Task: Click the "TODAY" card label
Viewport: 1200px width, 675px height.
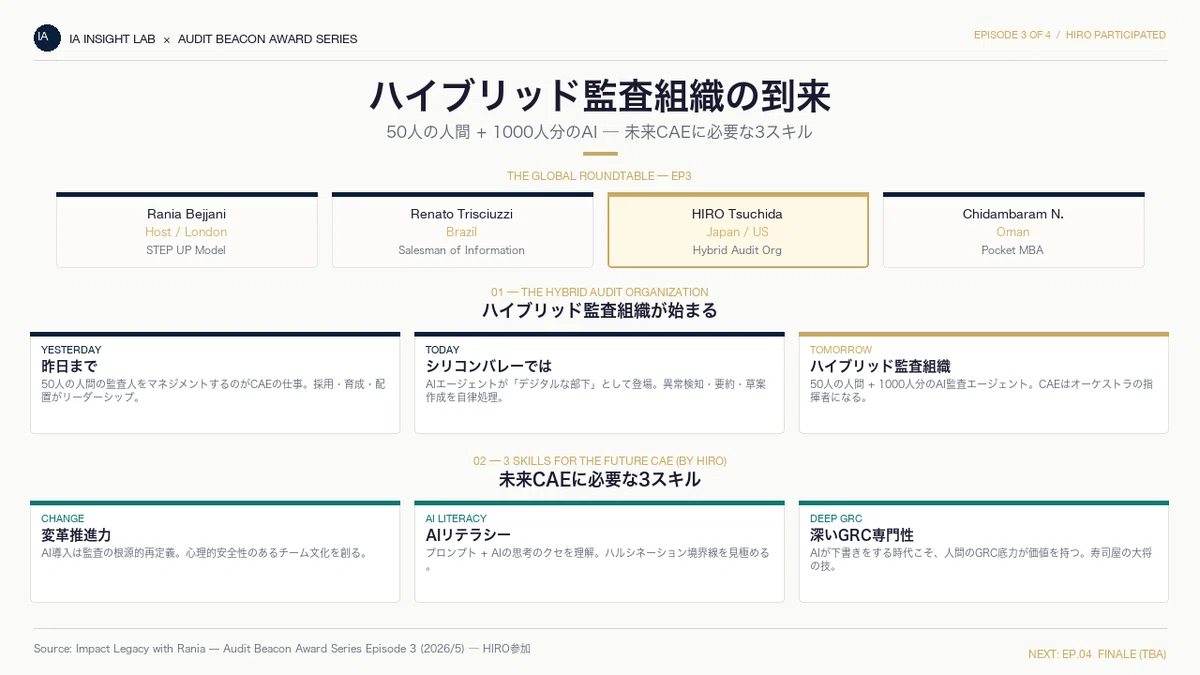Action: (x=442, y=350)
